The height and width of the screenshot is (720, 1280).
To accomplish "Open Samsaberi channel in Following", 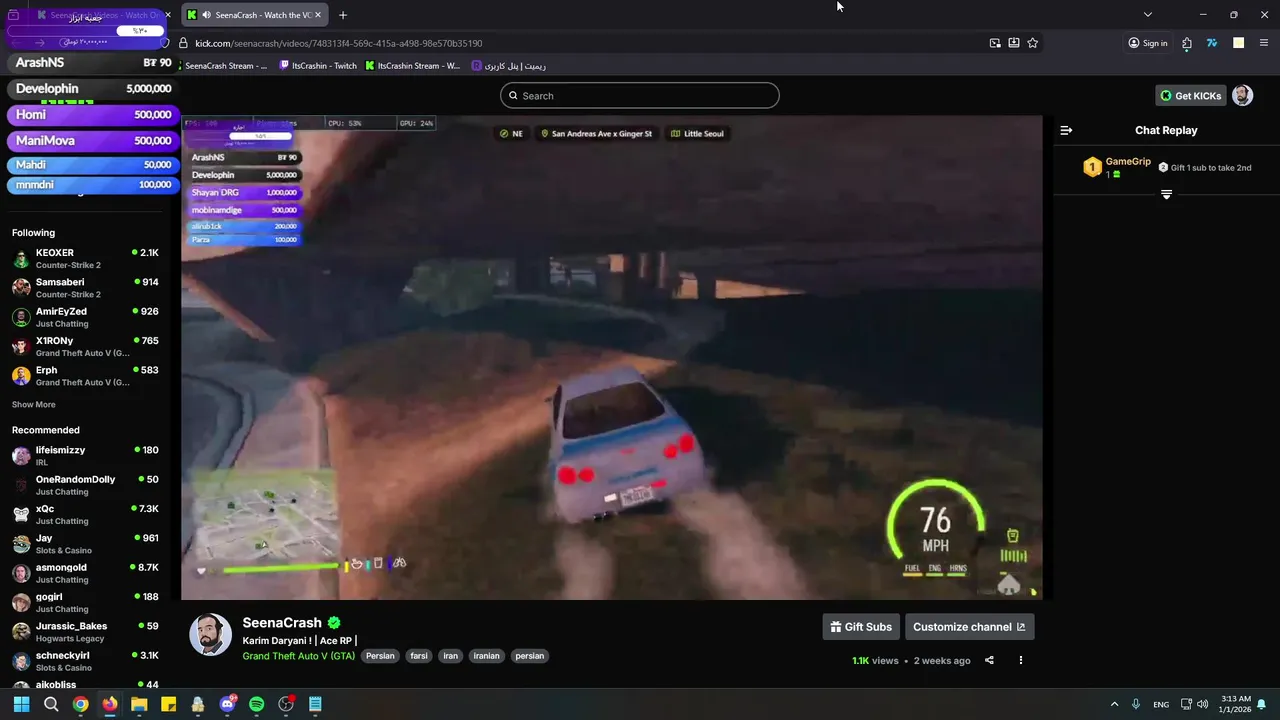I will coord(85,288).
